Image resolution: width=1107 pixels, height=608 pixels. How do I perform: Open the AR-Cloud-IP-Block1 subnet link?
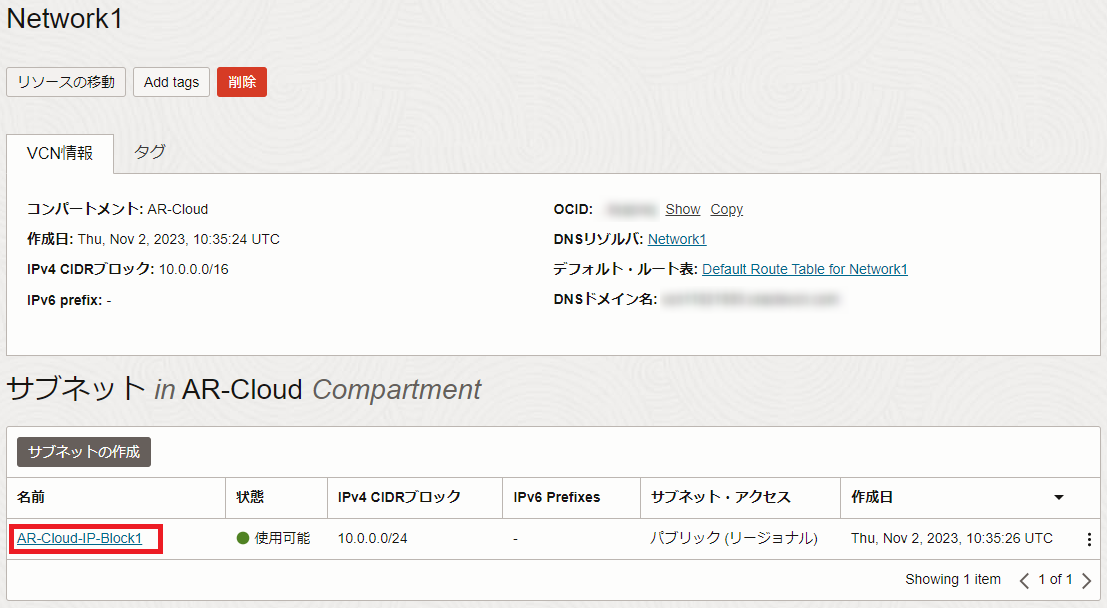click(80, 538)
